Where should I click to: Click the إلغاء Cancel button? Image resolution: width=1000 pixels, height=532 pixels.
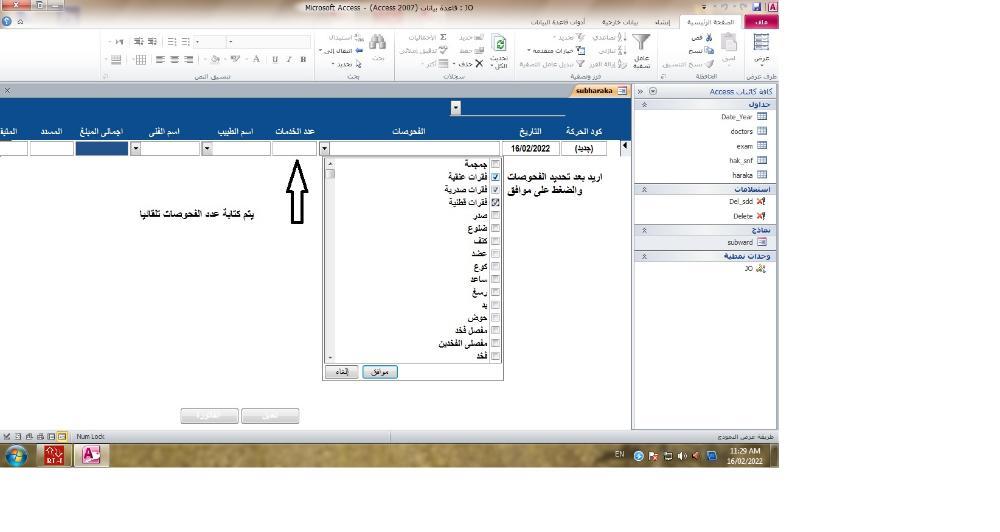coord(342,372)
